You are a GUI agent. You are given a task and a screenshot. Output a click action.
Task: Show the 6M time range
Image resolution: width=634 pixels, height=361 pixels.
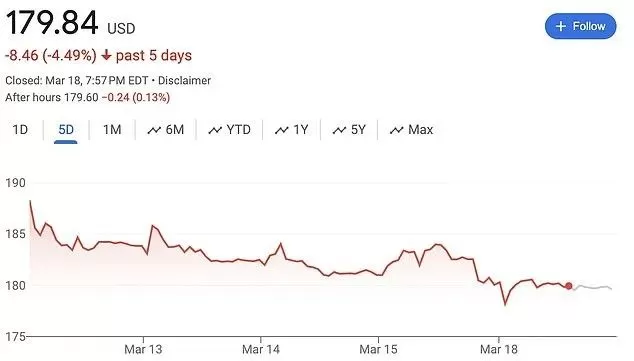(166, 130)
